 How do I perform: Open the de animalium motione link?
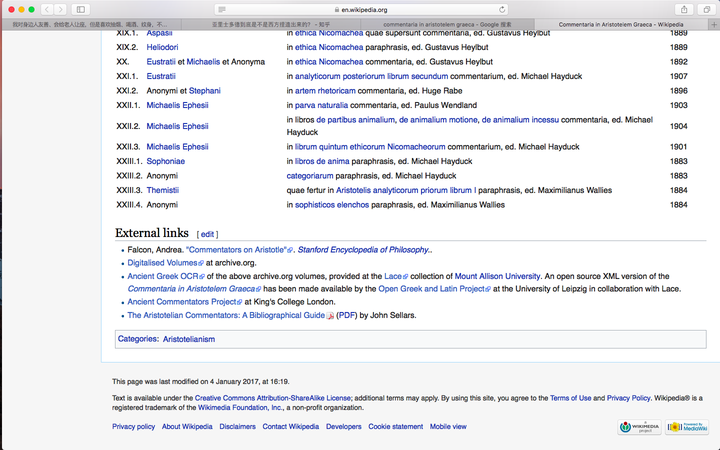[438, 120]
